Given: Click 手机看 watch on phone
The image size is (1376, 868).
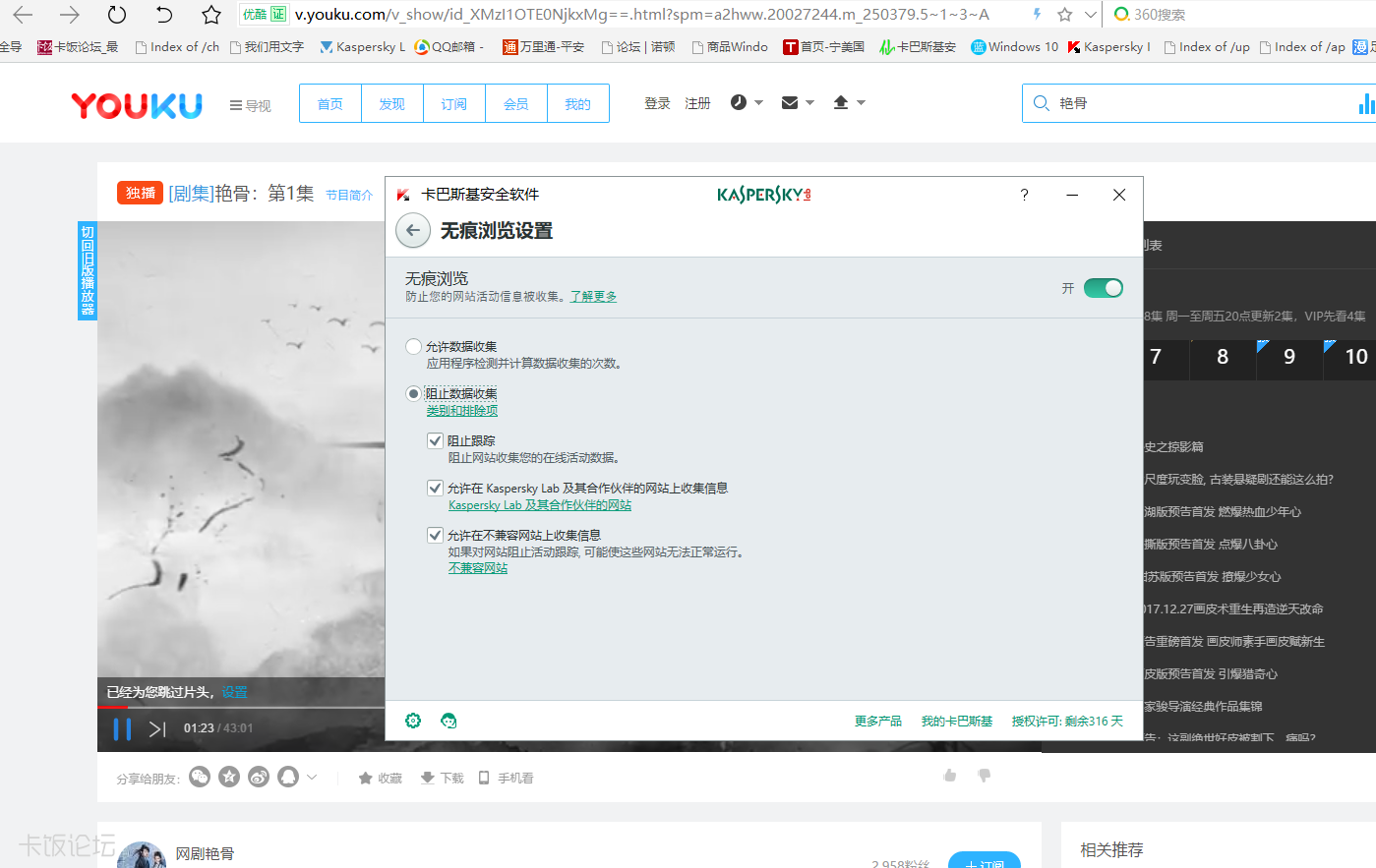Looking at the screenshot, I should (x=506, y=778).
